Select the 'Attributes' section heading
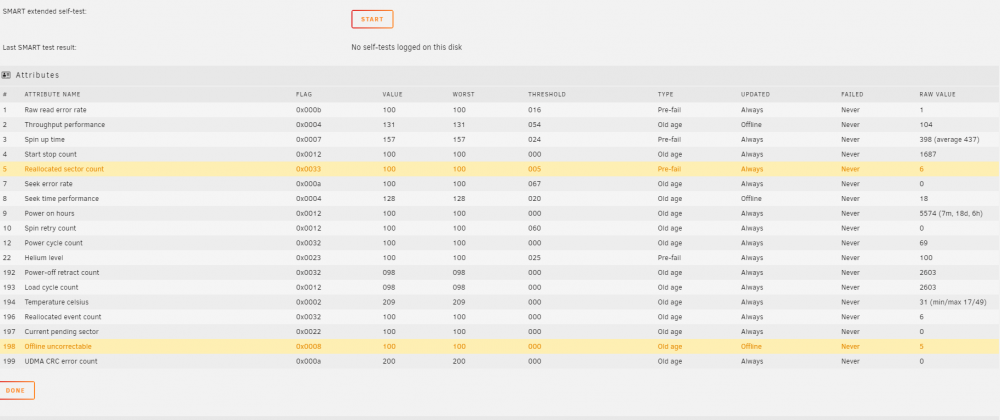 coord(38,75)
